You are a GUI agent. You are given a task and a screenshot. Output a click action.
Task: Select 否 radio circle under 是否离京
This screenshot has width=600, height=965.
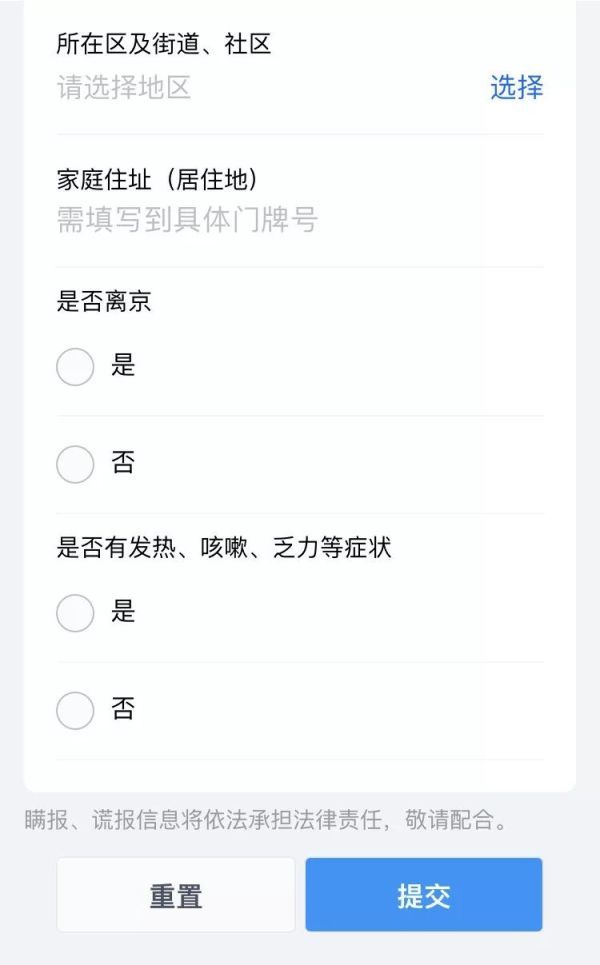75,464
